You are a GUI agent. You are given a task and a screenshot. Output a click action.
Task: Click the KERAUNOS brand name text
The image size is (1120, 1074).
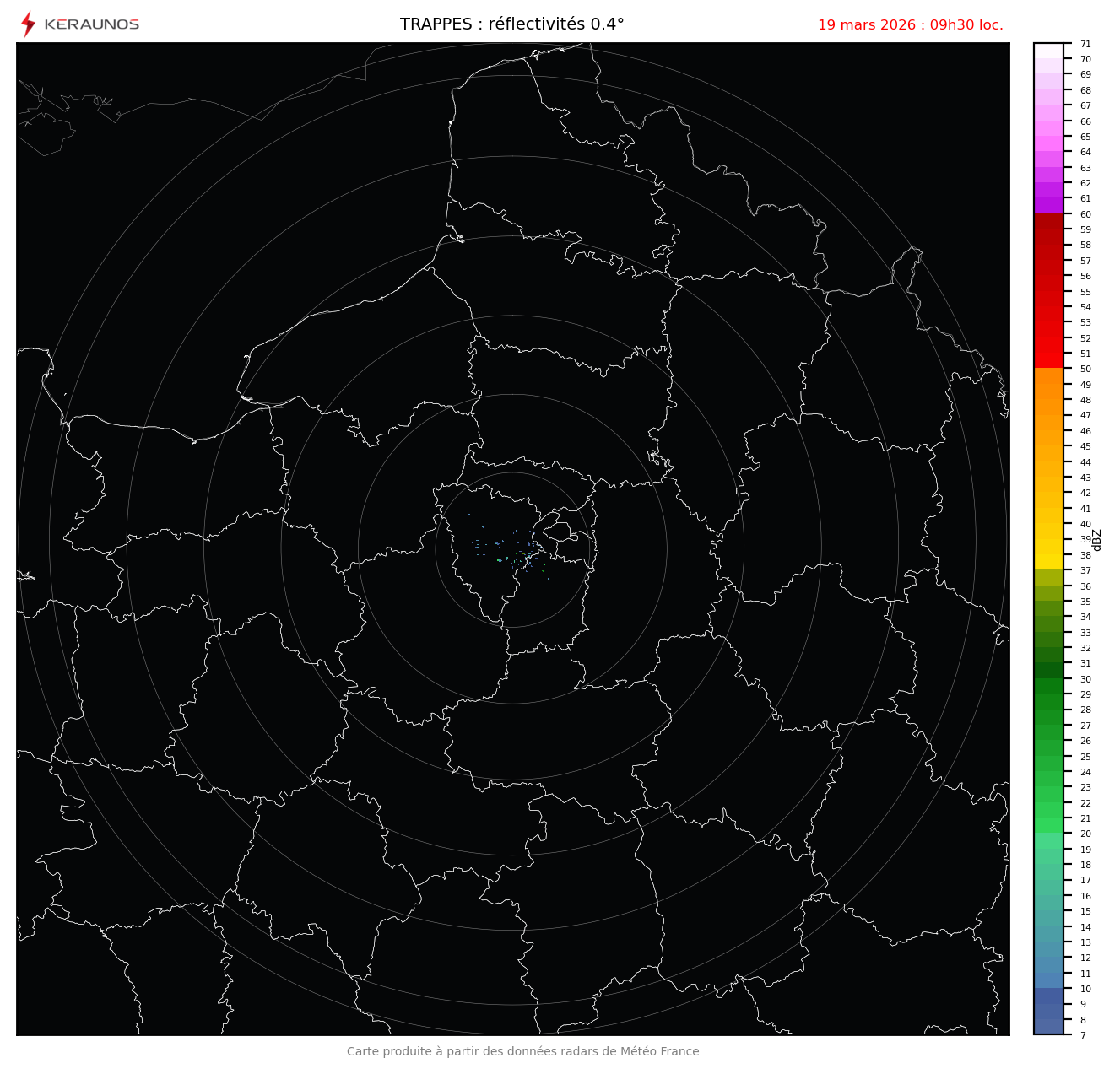[91, 24]
